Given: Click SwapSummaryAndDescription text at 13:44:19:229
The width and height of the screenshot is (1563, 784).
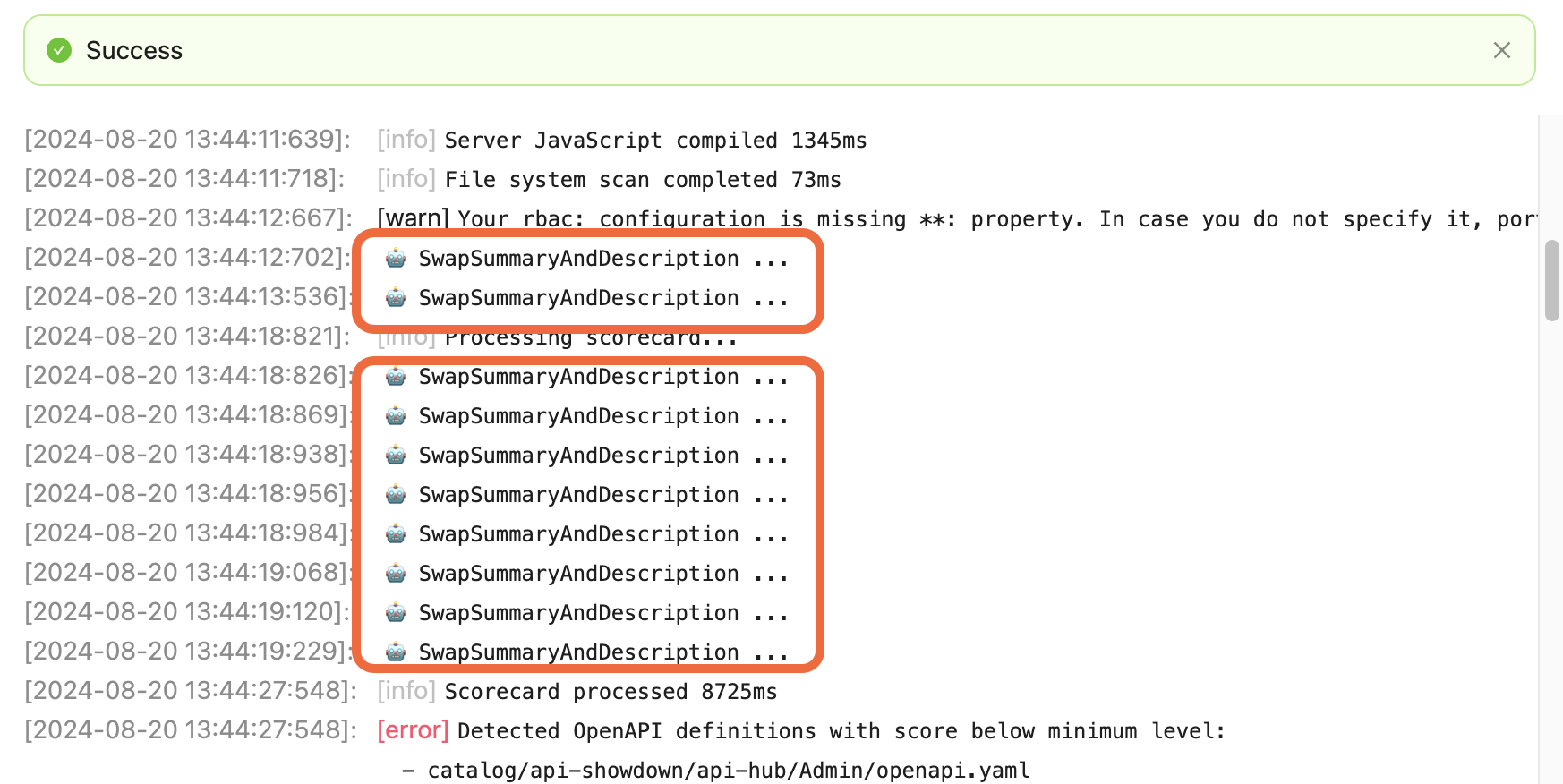Looking at the screenshot, I should tap(579, 652).
